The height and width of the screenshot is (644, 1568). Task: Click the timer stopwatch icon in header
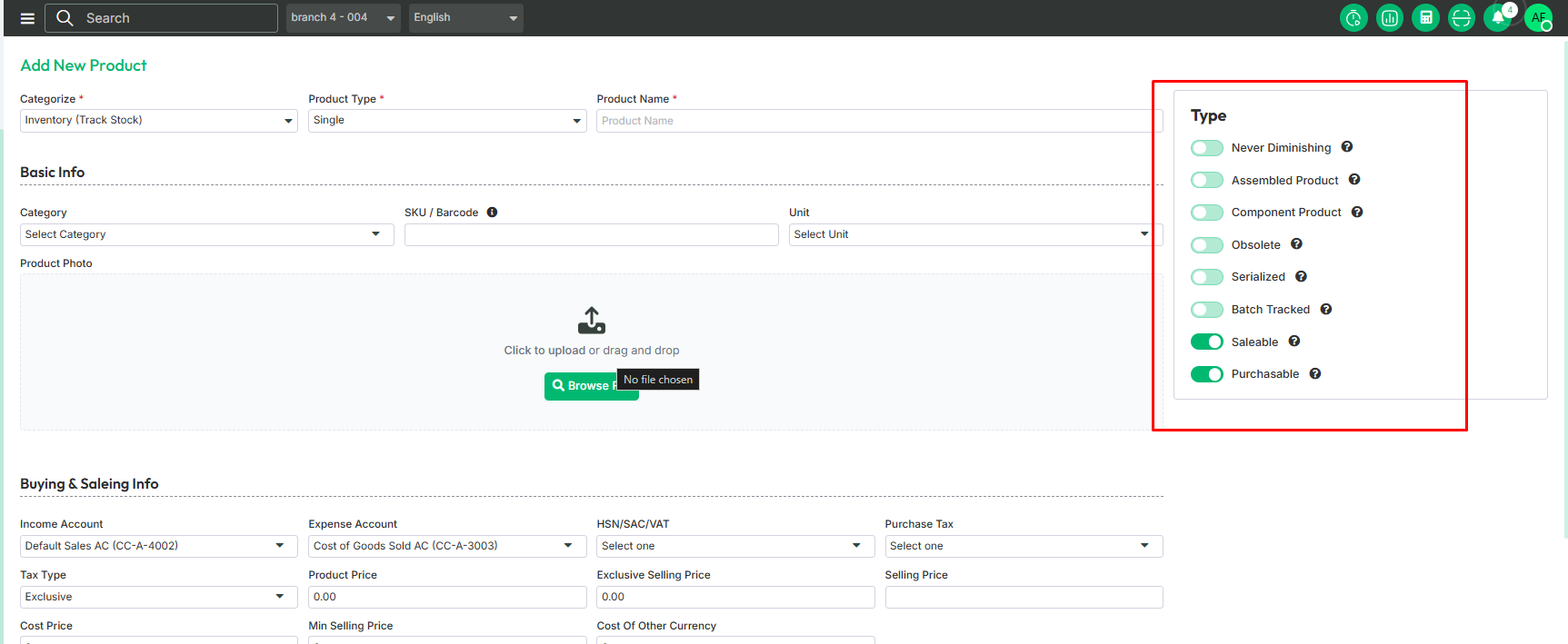[1353, 18]
